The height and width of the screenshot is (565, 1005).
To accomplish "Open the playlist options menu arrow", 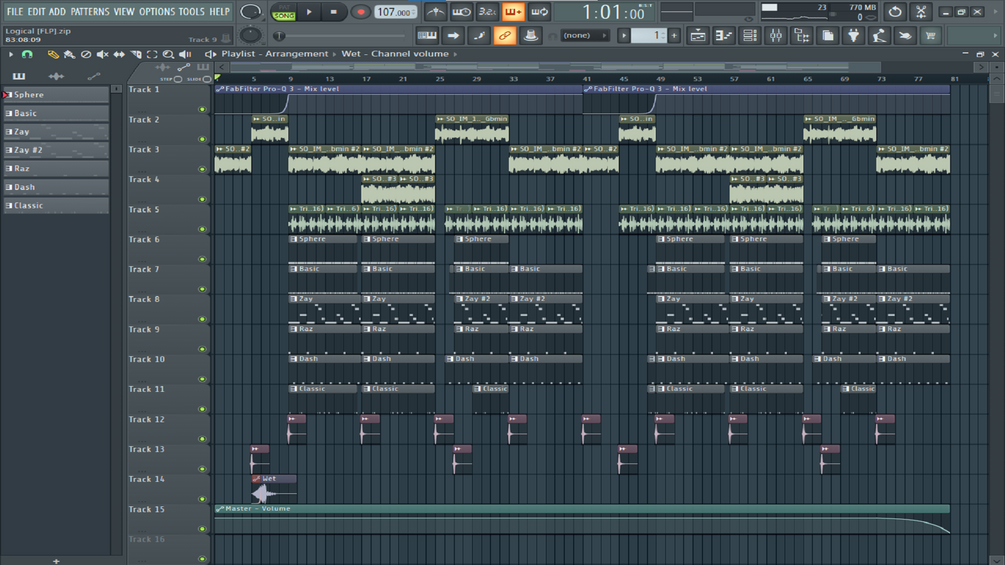I will pyautogui.click(x=10, y=54).
